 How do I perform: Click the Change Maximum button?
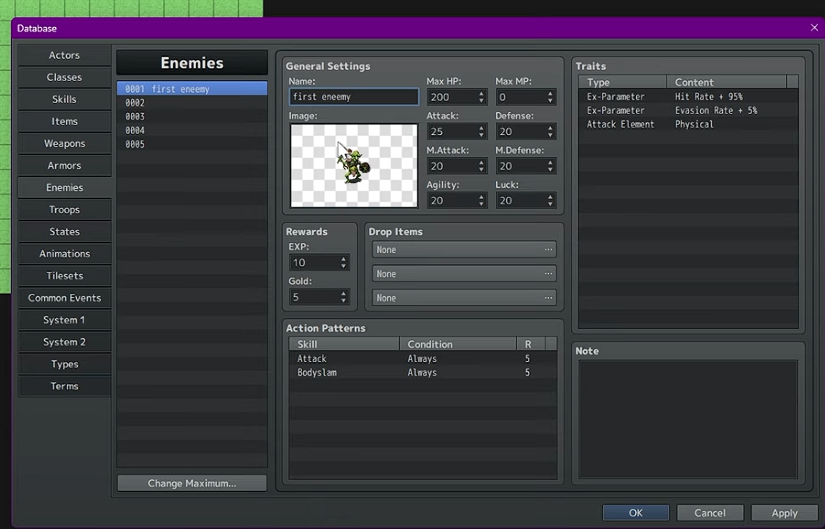click(192, 483)
